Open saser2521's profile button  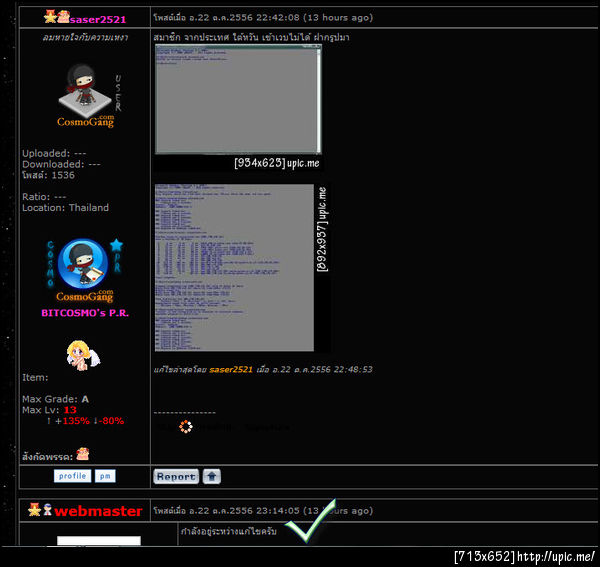[72, 476]
